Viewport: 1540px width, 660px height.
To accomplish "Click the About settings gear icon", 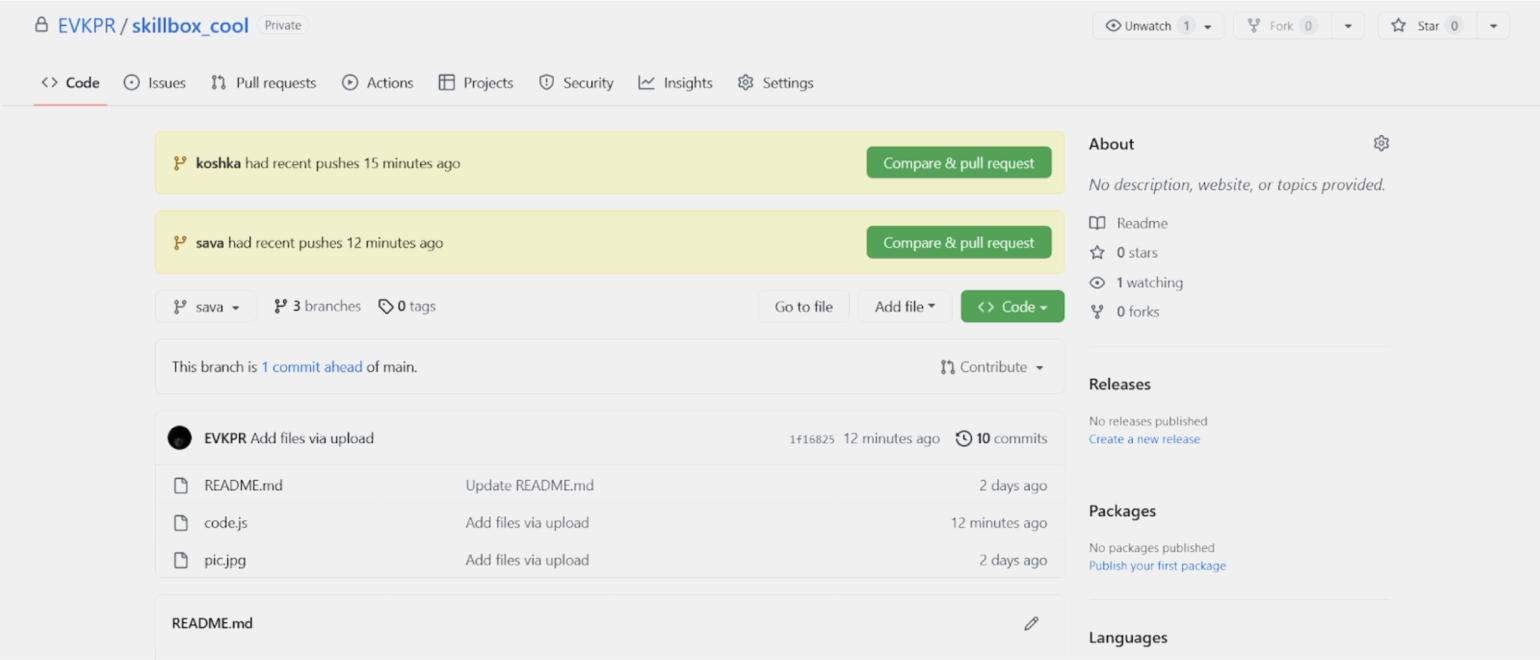I will (x=1381, y=144).
